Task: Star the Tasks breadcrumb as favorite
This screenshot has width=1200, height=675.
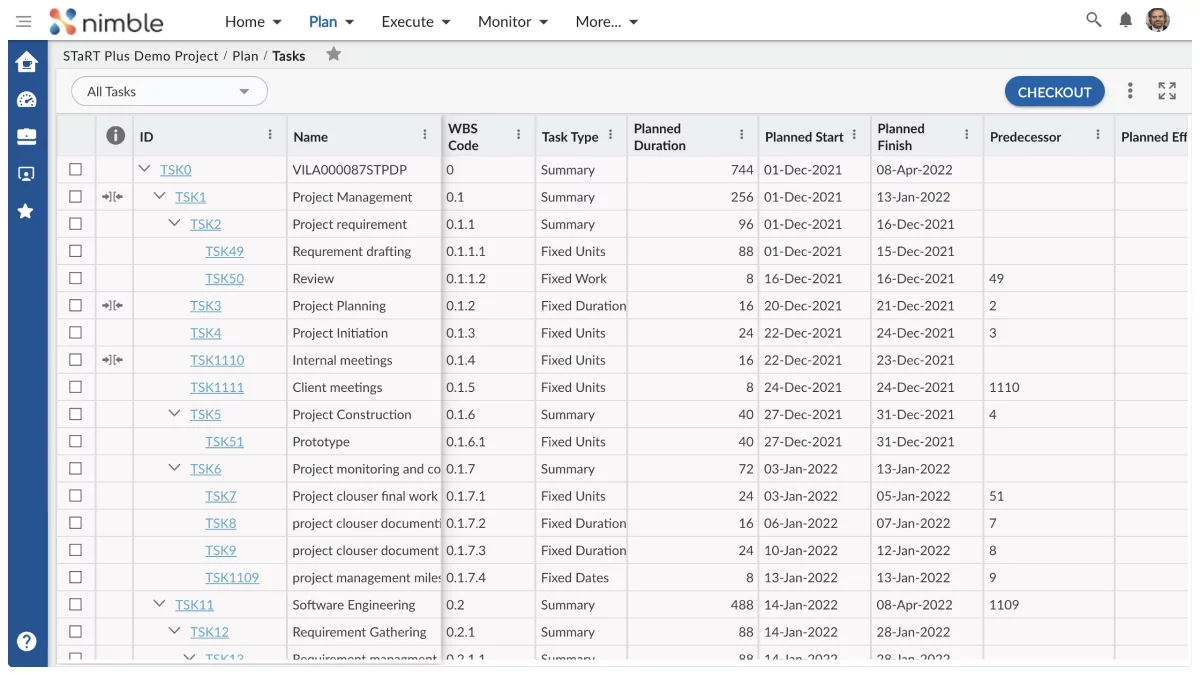Action: click(x=333, y=55)
